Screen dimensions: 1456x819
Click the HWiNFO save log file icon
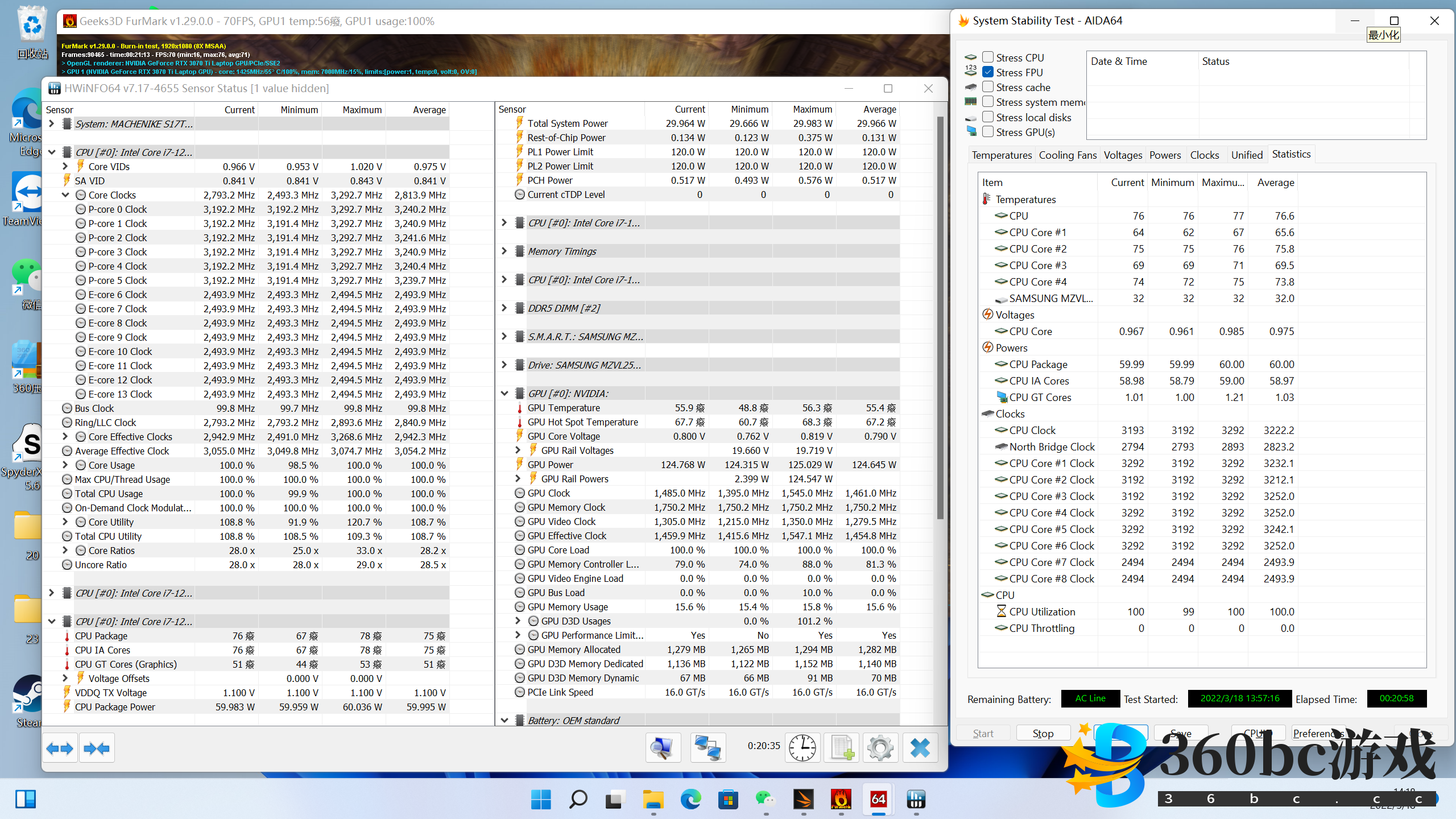tap(842, 747)
